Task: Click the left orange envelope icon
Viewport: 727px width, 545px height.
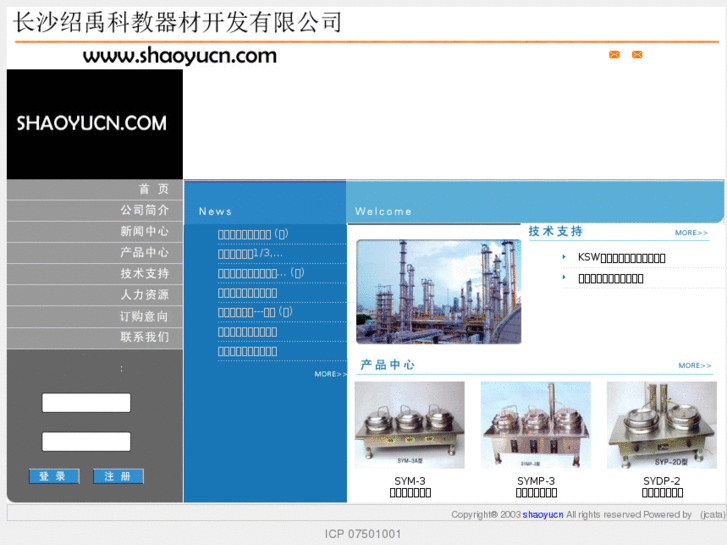Action: (614, 55)
